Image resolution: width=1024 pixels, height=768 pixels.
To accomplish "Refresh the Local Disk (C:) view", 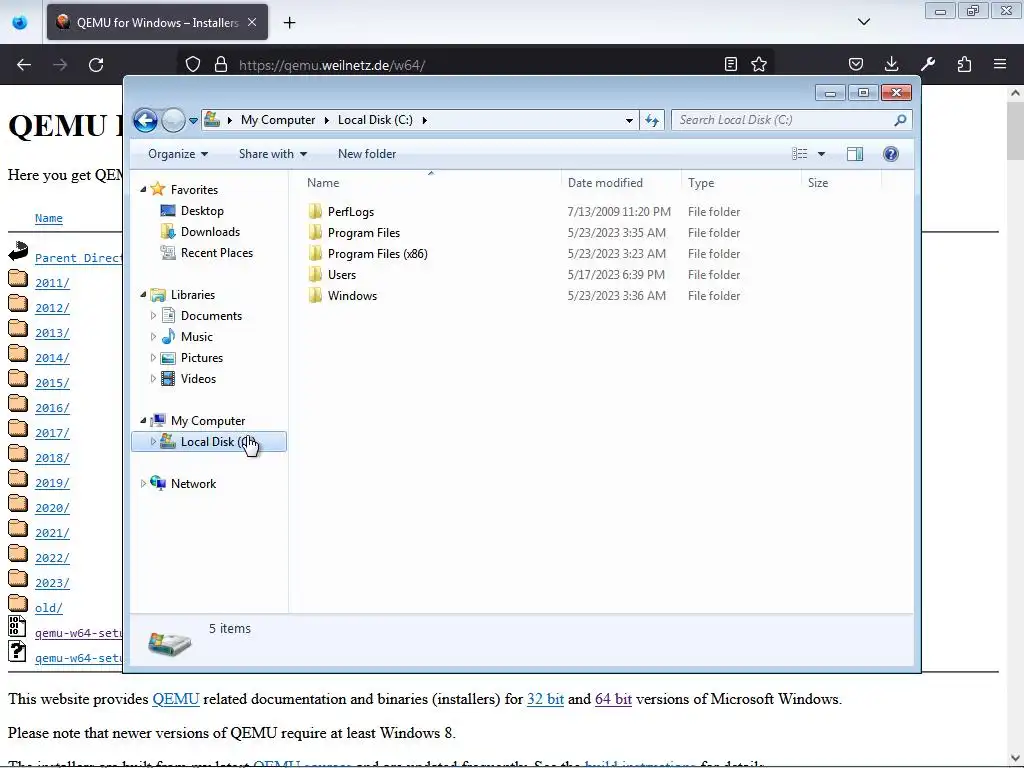I will tap(652, 120).
